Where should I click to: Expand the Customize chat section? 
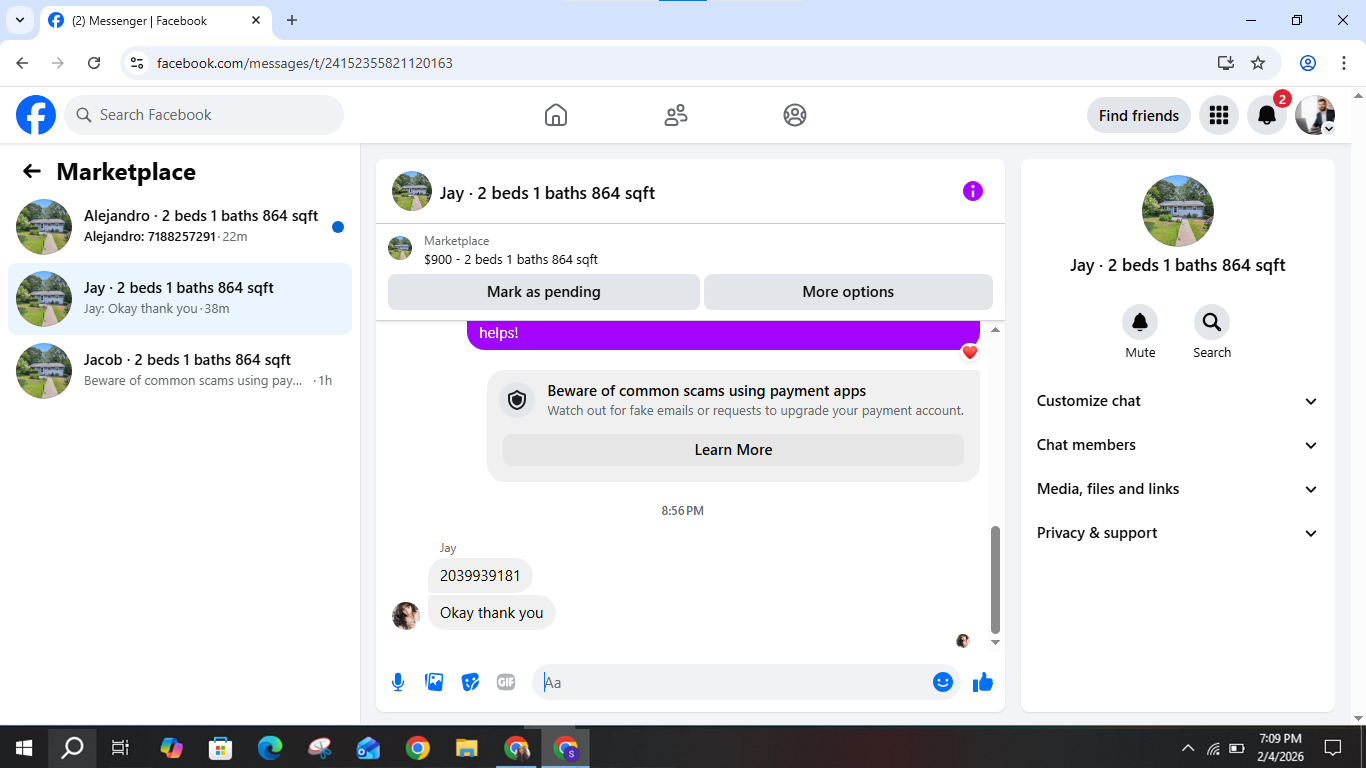pos(1178,401)
